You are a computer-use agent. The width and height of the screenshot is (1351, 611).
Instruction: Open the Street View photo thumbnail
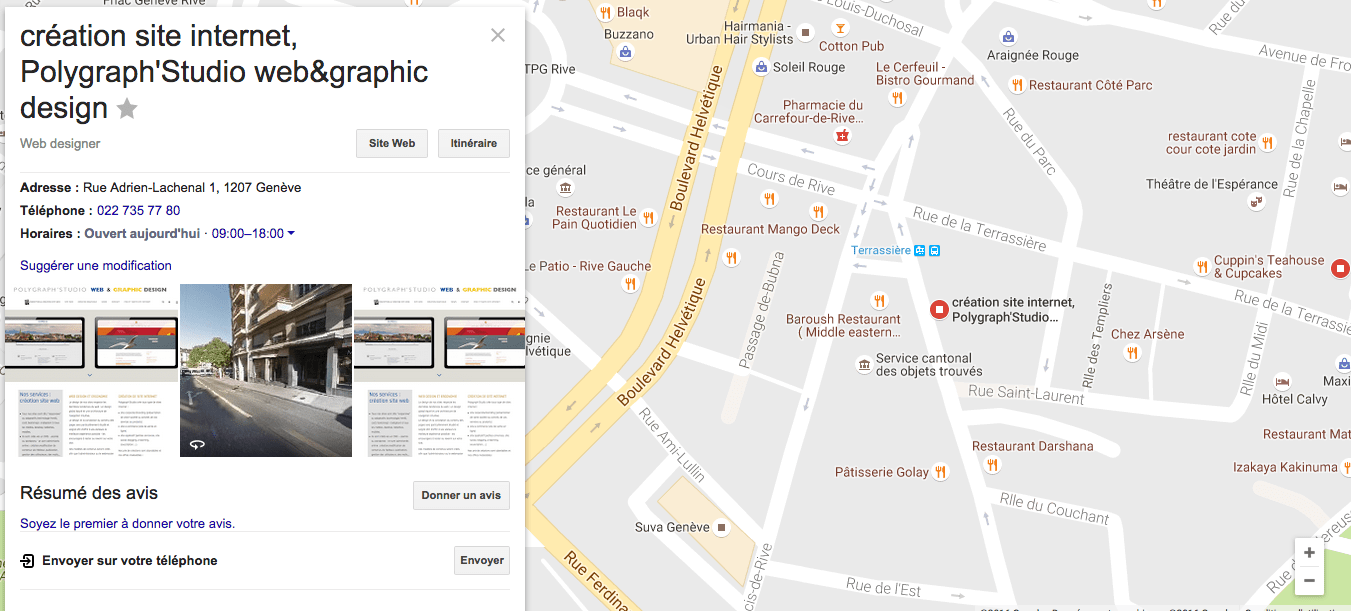[x=266, y=370]
